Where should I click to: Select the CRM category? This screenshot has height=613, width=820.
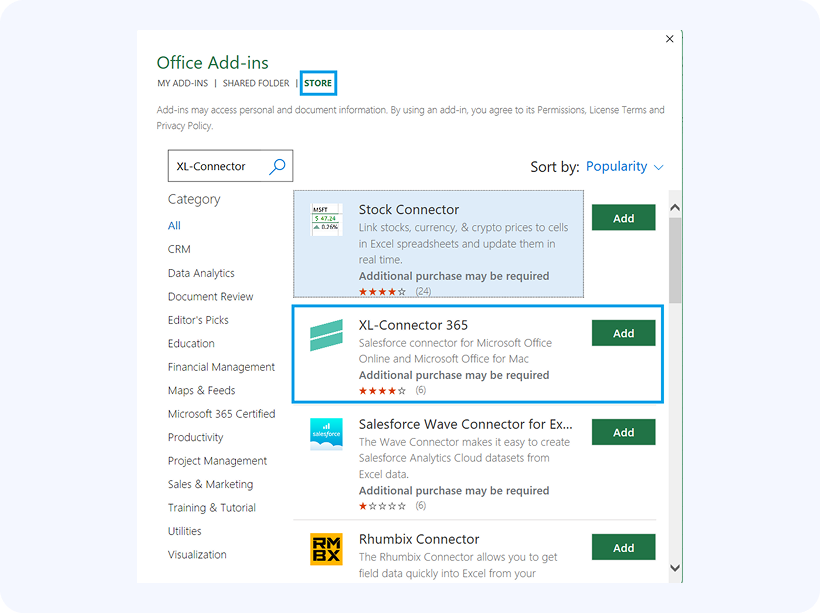[x=179, y=249]
